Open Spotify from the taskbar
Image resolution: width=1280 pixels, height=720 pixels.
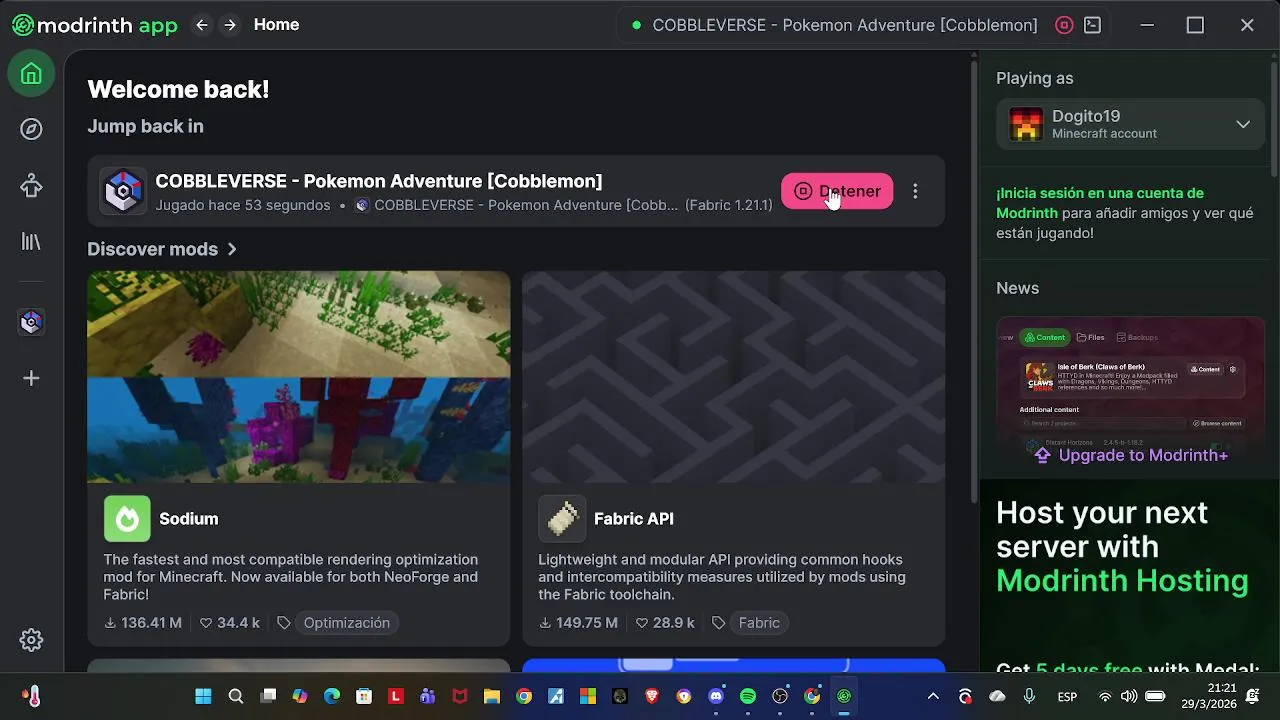point(748,696)
